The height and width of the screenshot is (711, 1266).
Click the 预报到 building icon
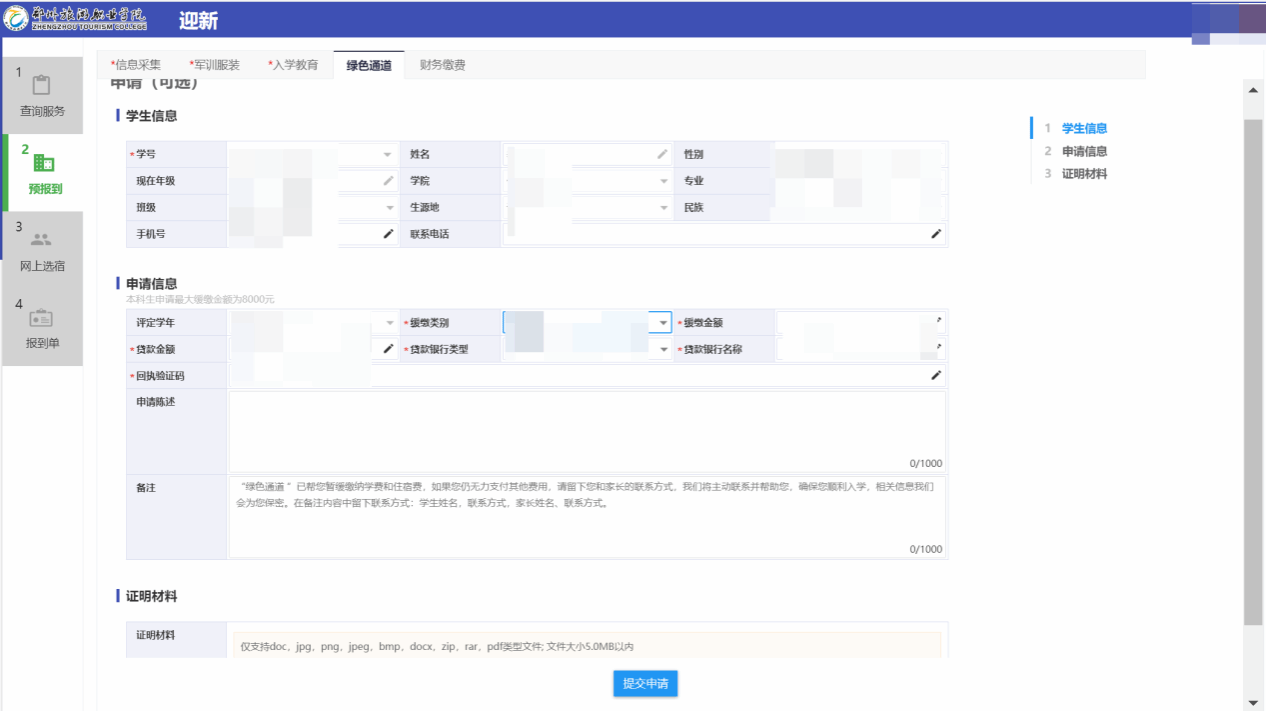[44, 163]
